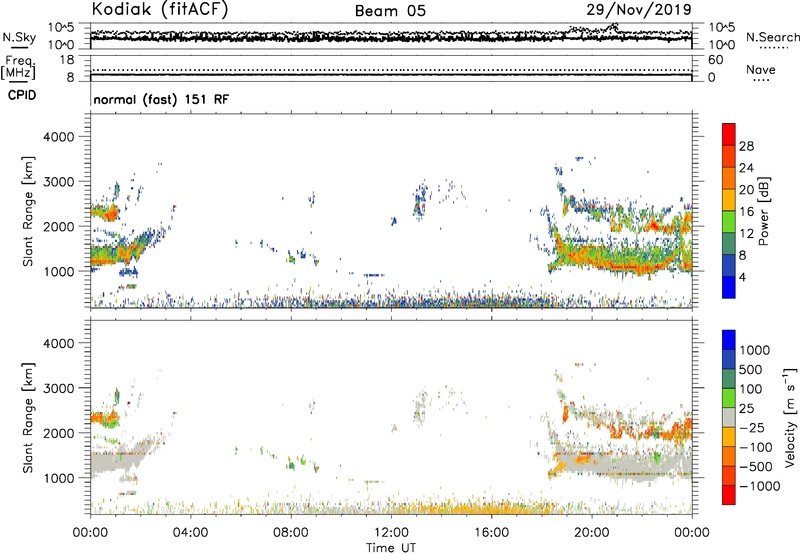Click the "Power [dB]" color bar title

click(763, 211)
